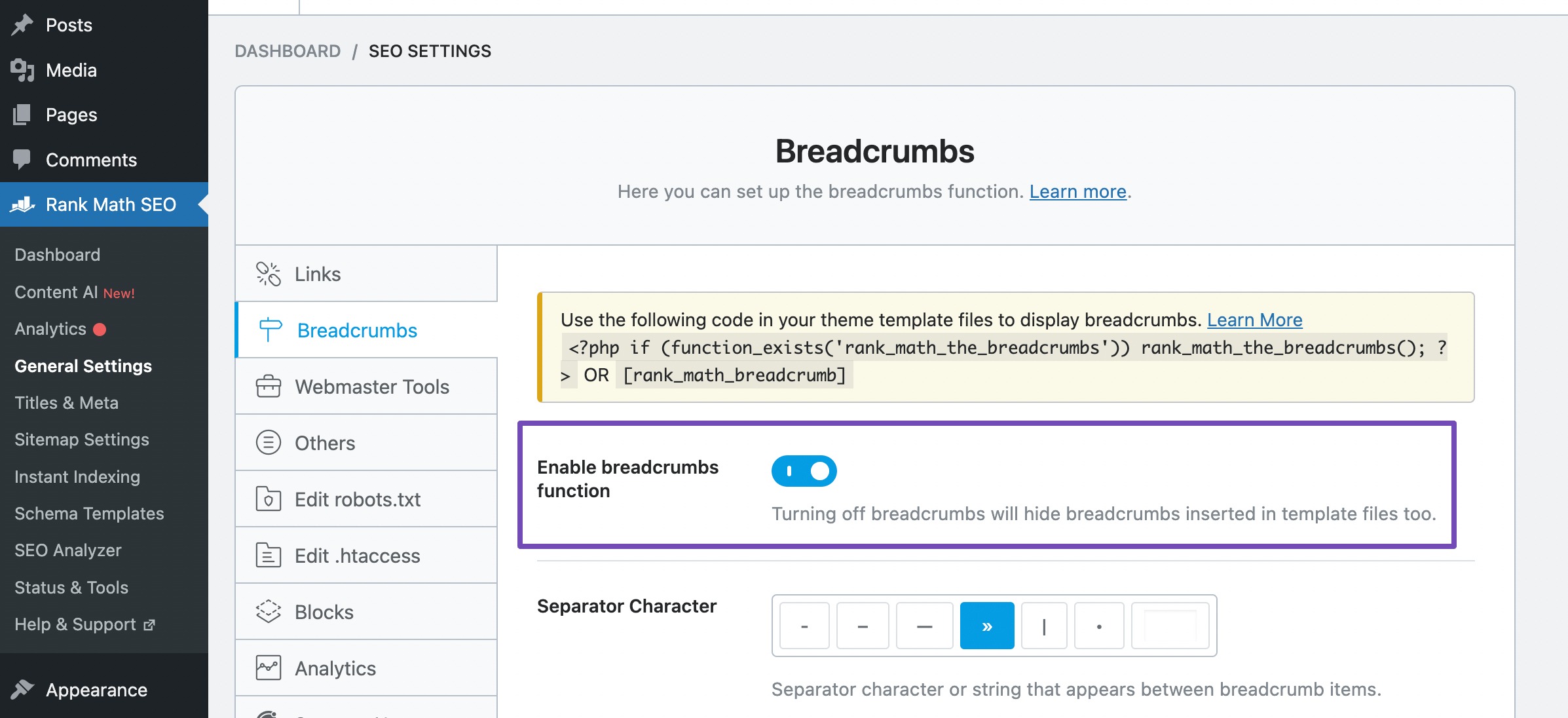Viewport: 1568px width, 718px height.
Task: Click the Learn more link below Breadcrumbs heading
Action: click(x=1076, y=191)
